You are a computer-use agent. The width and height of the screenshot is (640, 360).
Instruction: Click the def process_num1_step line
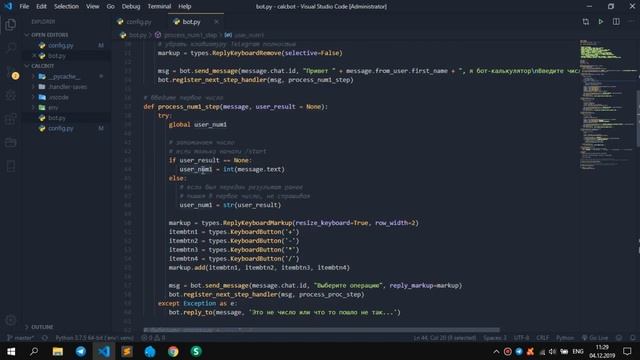click(x=236, y=107)
